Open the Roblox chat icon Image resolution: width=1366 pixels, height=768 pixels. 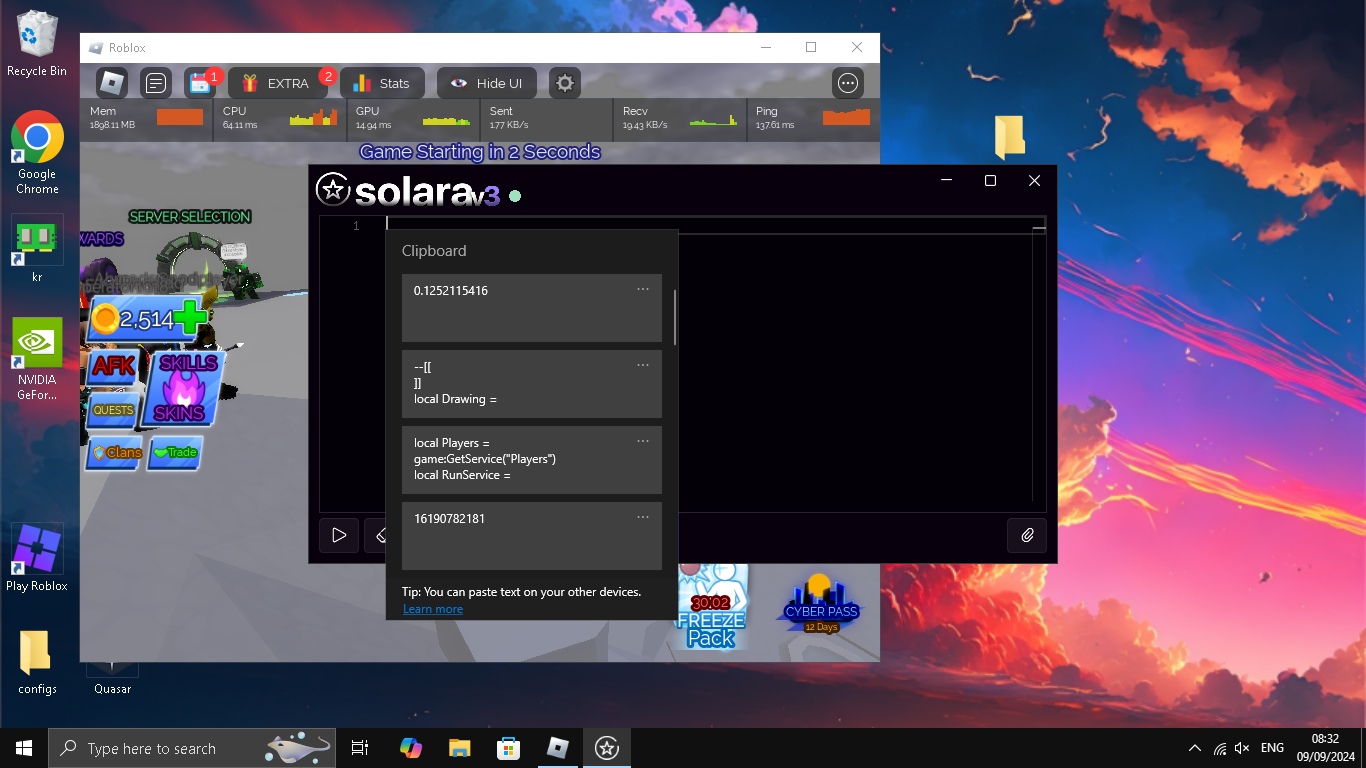(156, 83)
